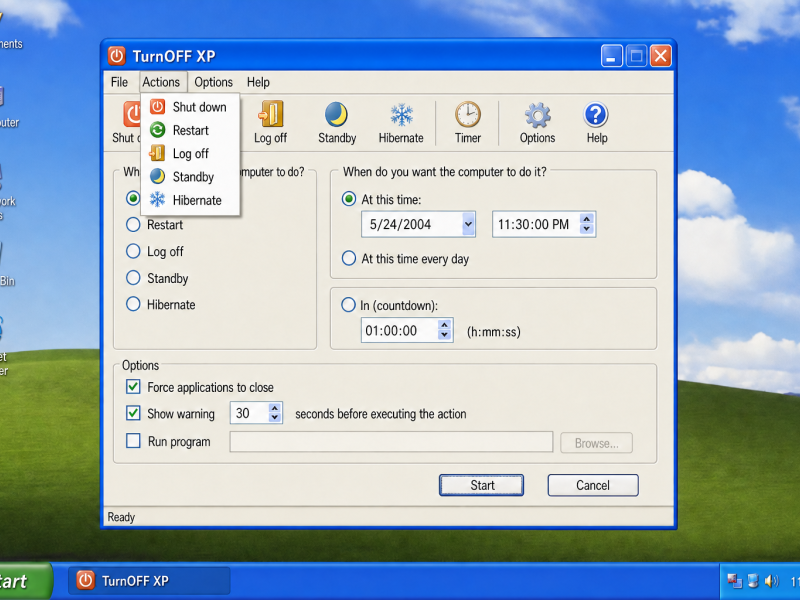Viewport: 800px width, 600px height.
Task: Click the TurnOFF XP taskbar button
Action: [x=149, y=581]
